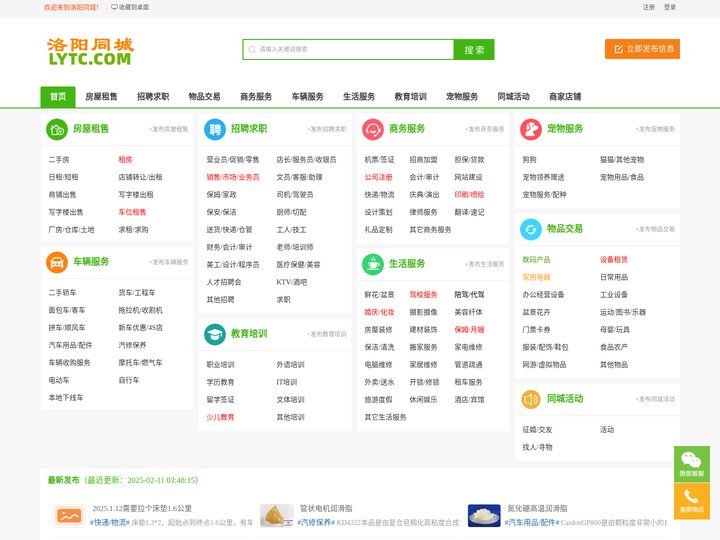
Task: Open the 教育培训 navigation tab
Action: [x=411, y=96]
